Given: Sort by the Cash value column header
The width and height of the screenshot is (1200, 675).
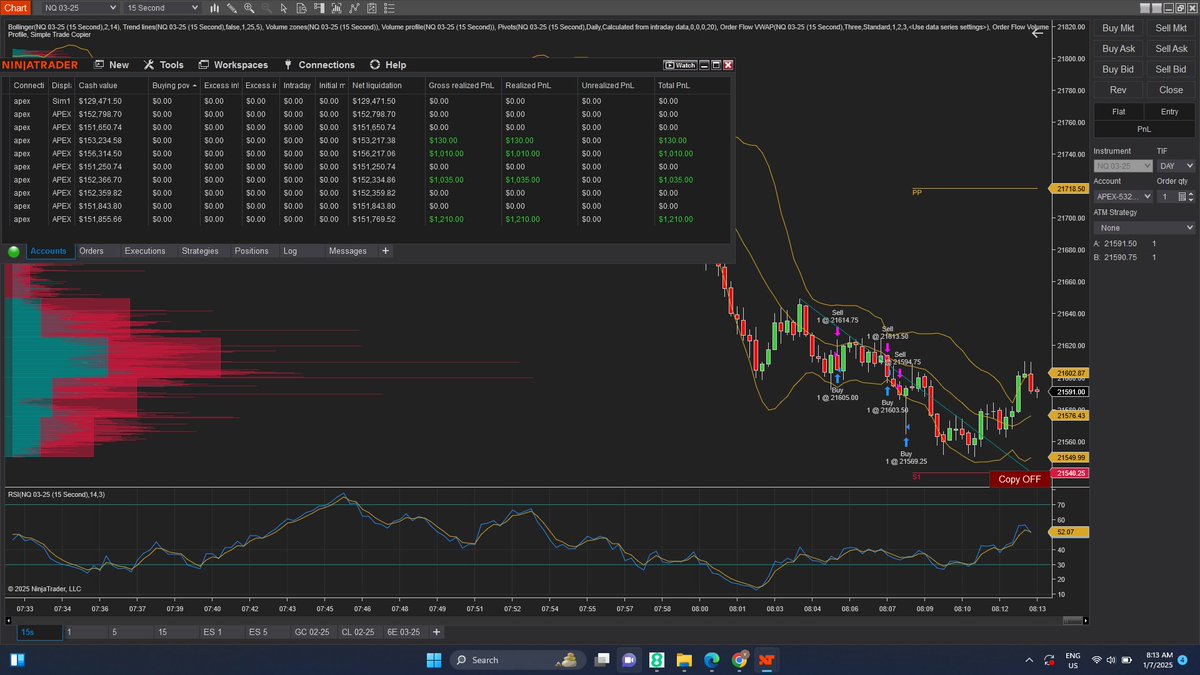Looking at the screenshot, I should pos(110,86).
